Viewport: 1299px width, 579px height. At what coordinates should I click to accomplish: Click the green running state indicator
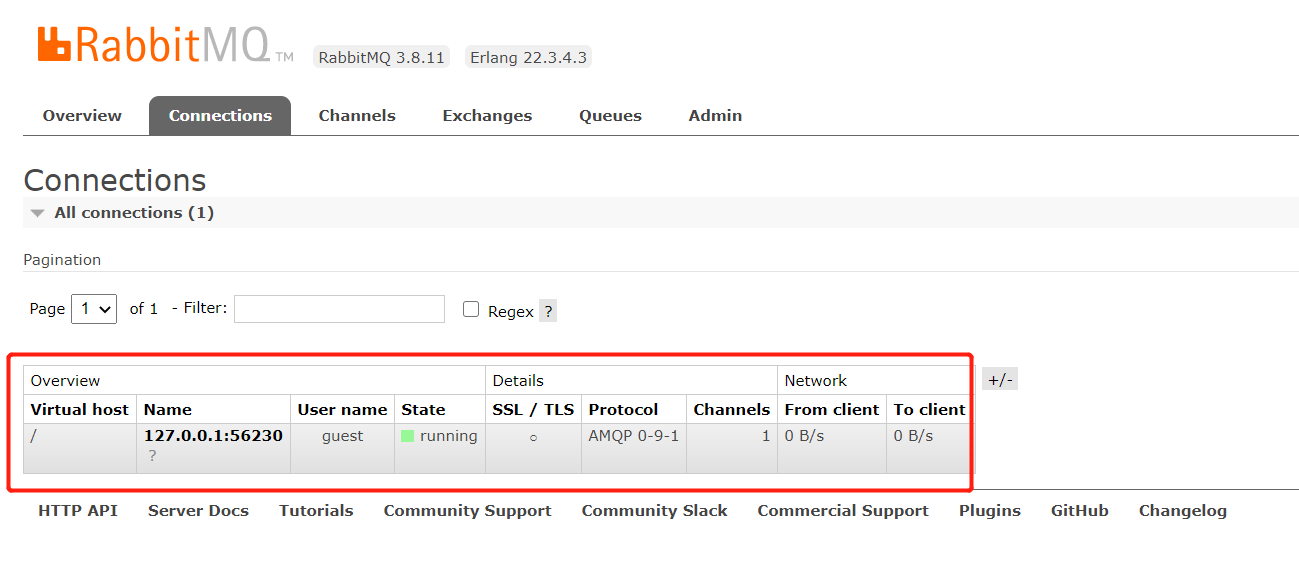pyautogui.click(x=408, y=436)
